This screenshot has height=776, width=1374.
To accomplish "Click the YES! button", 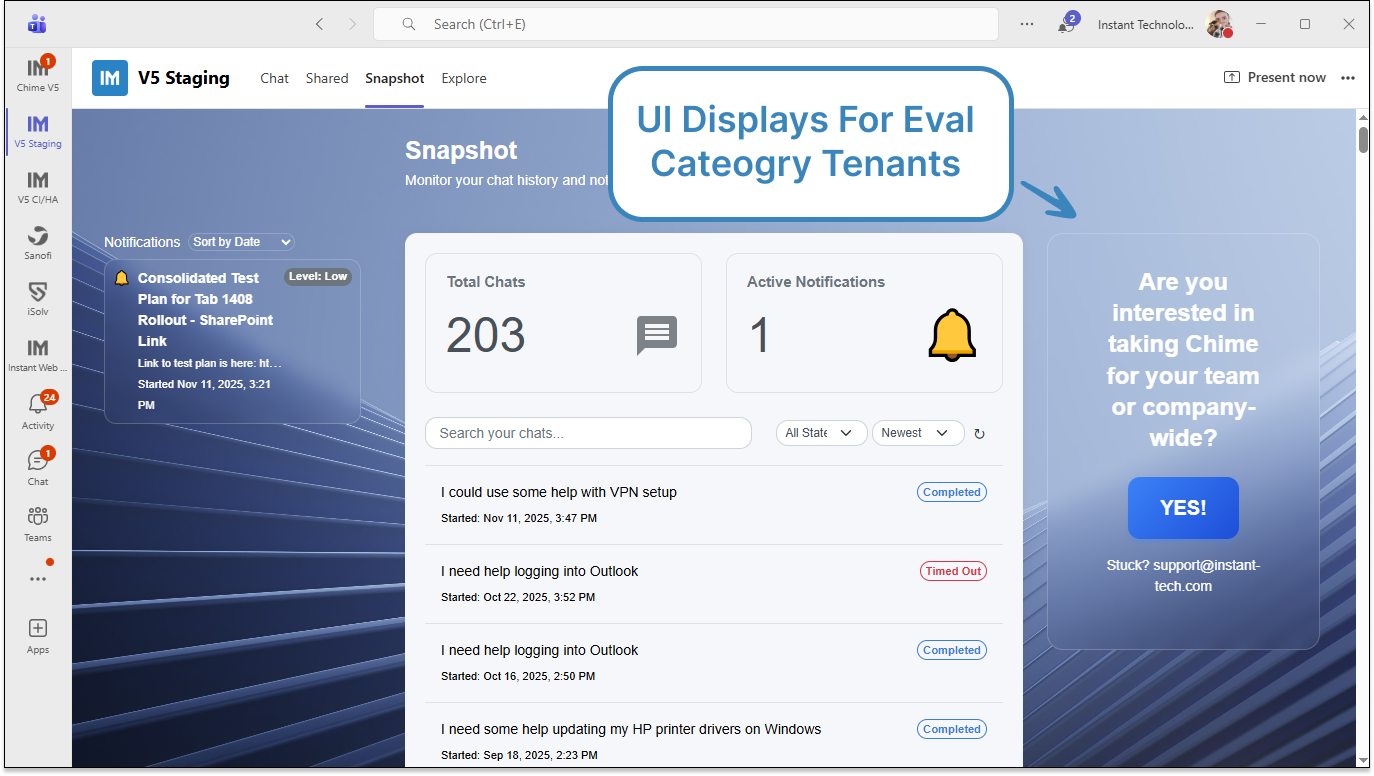I will (1183, 508).
